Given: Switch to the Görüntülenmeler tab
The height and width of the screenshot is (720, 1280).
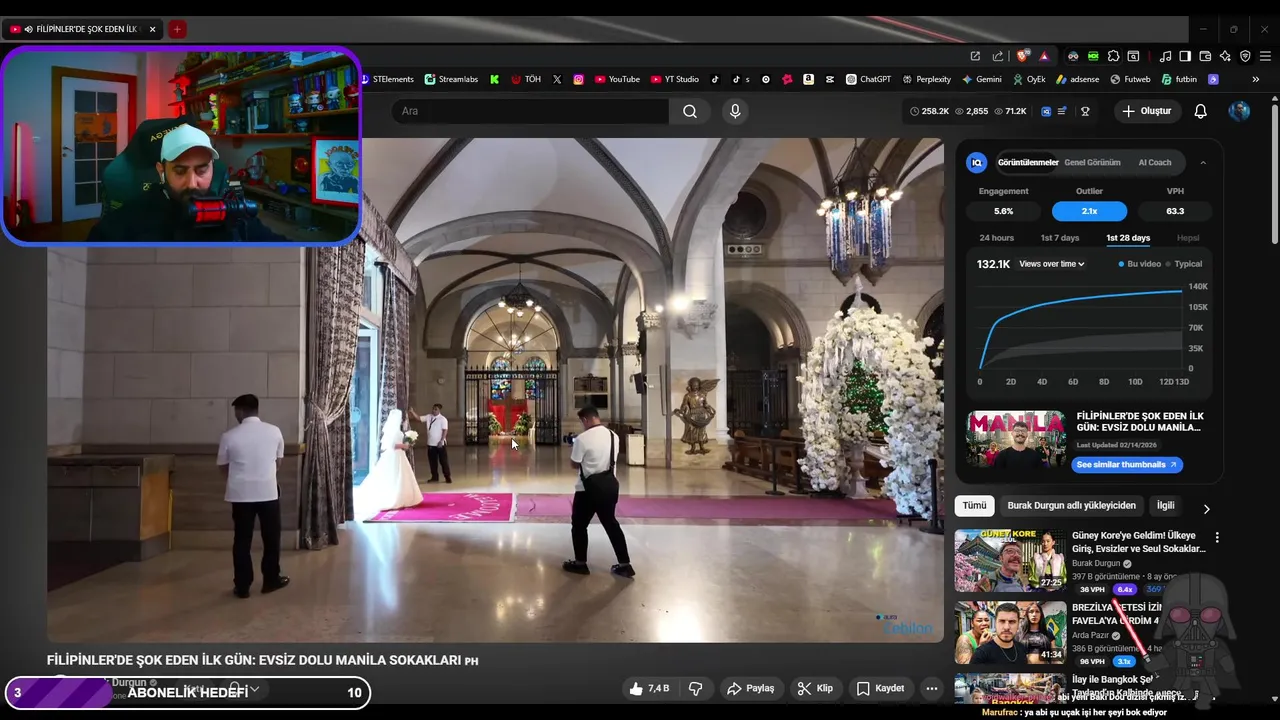Looking at the screenshot, I should pyautogui.click(x=1028, y=162).
